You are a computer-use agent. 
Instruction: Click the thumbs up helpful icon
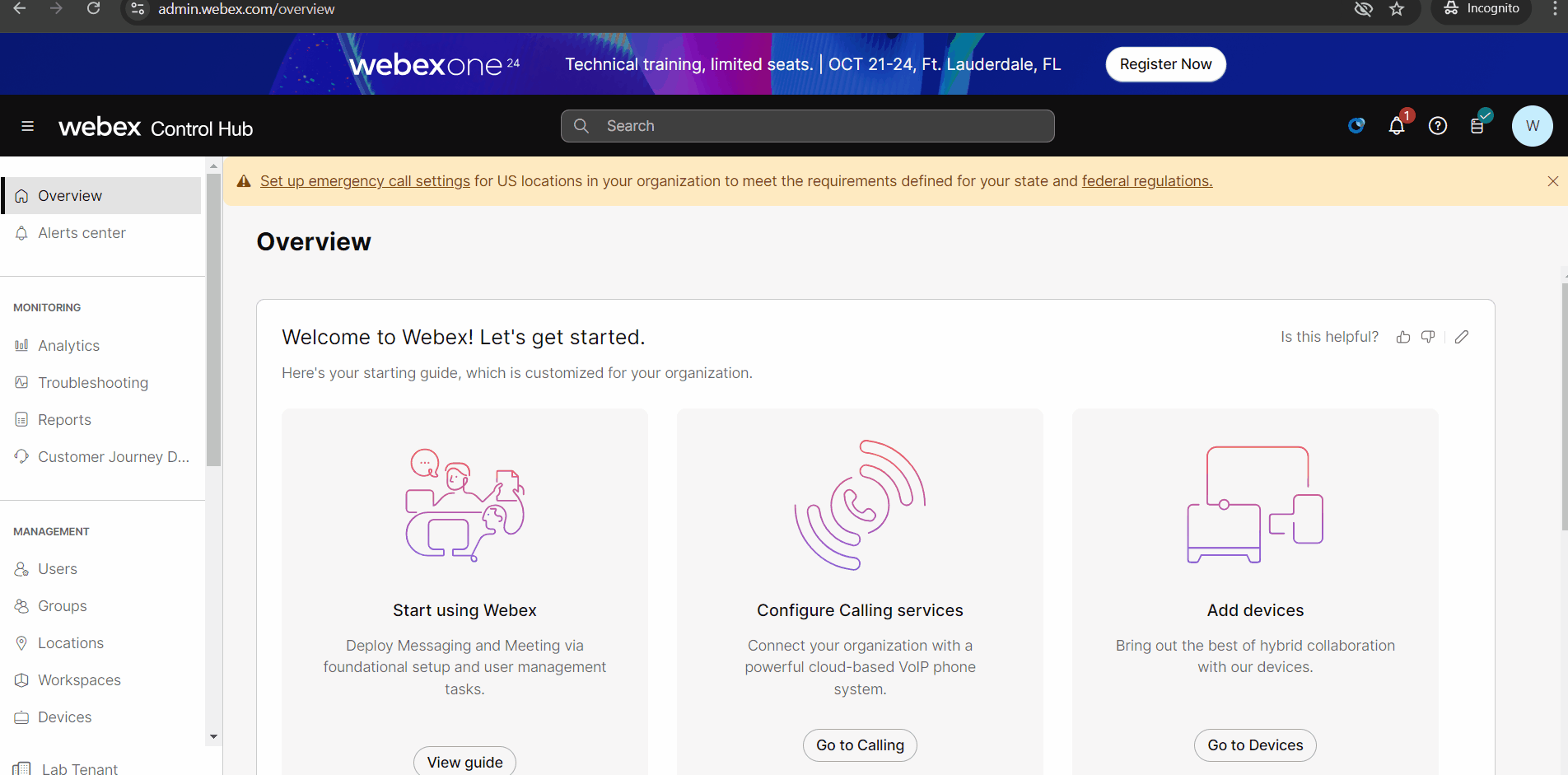click(1403, 337)
